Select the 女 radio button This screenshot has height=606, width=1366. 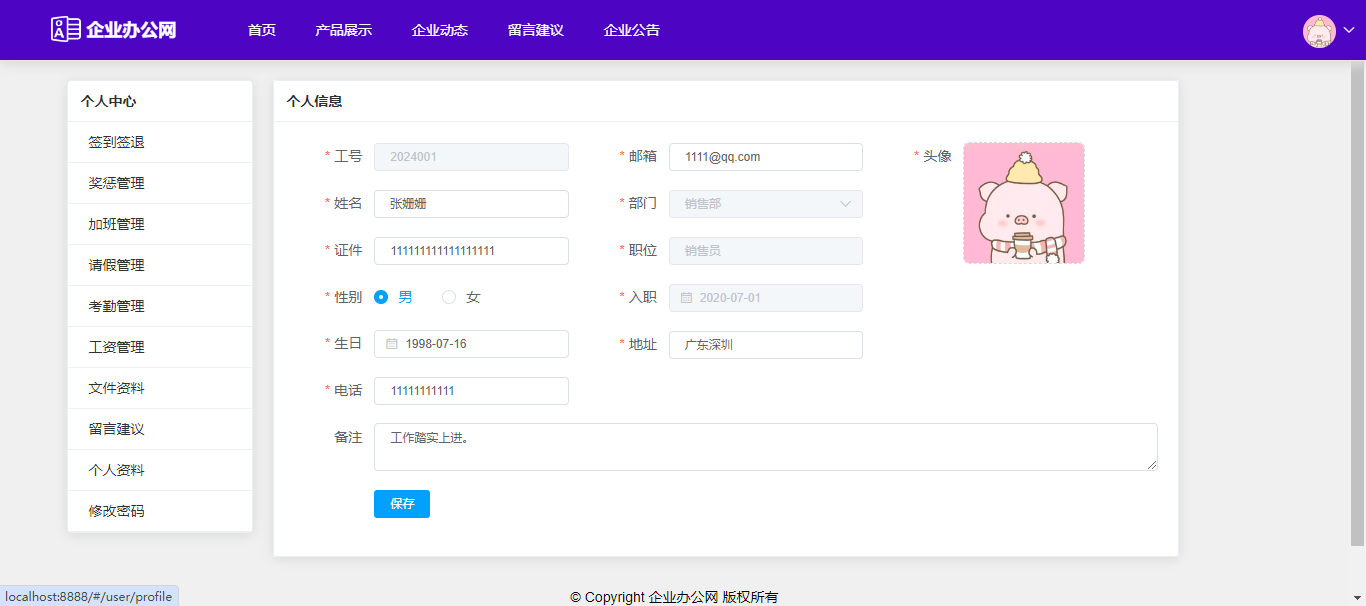(449, 297)
